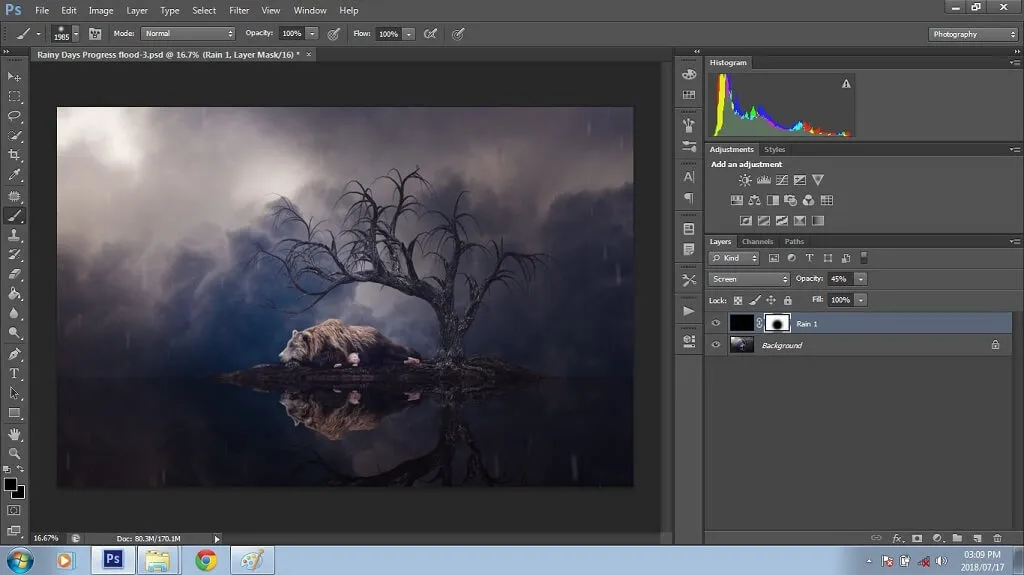Toggle lock transparent pixels
Viewport: 1024px width, 575px height.
coord(737,301)
